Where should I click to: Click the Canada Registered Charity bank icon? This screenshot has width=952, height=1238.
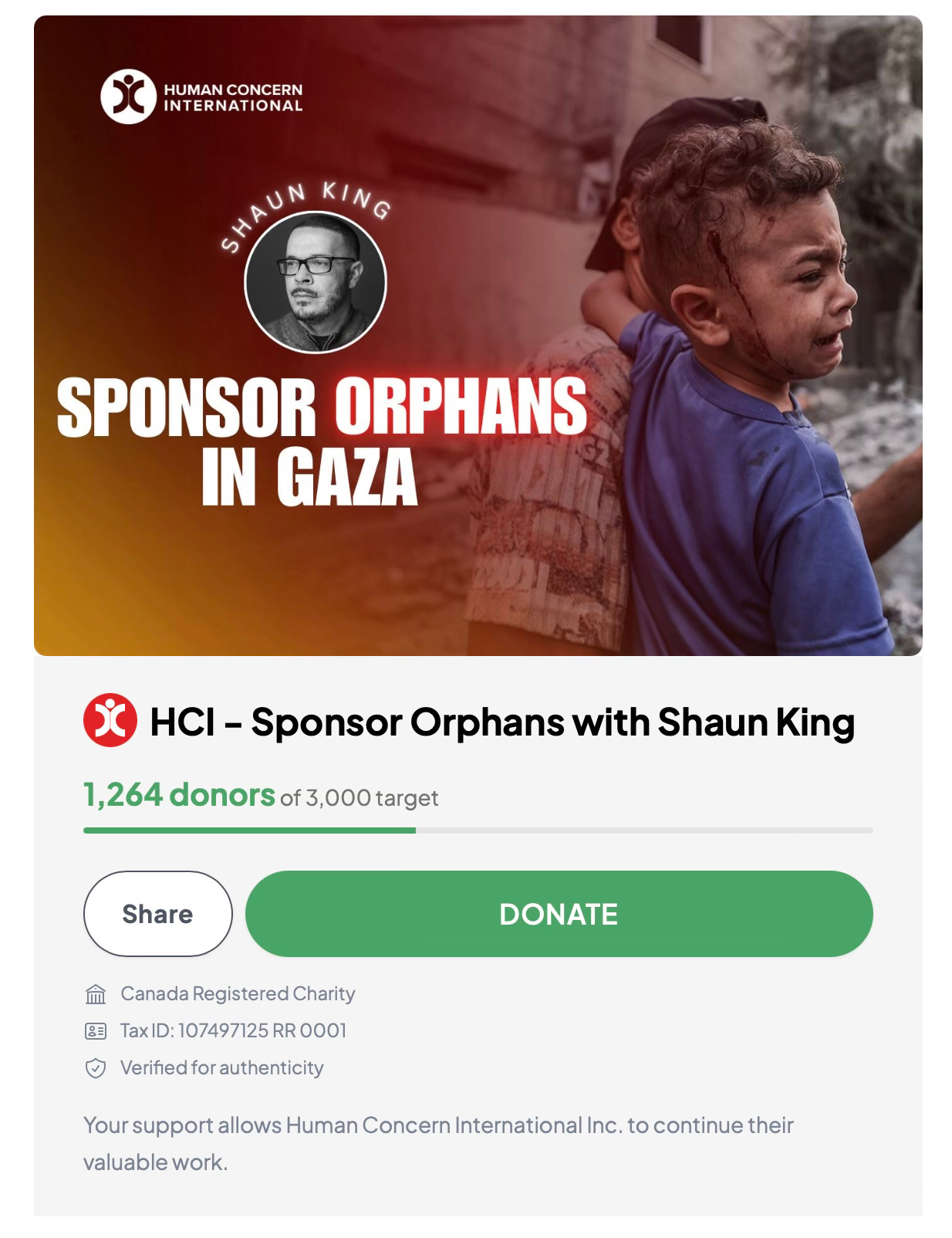[95, 994]
